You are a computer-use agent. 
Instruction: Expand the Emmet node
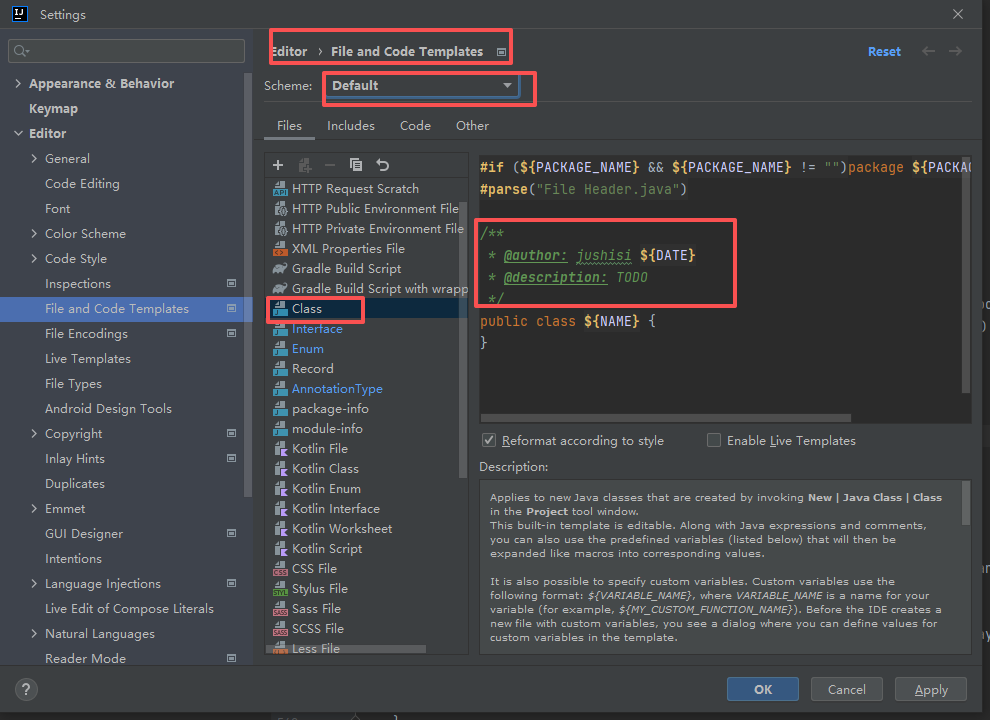[x=34, y=508]
